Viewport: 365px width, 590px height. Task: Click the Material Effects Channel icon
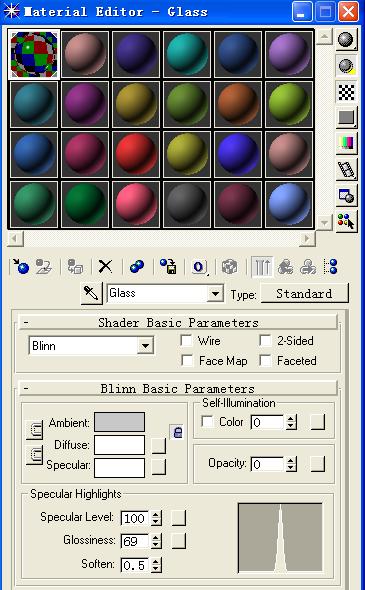pos(199,267)
